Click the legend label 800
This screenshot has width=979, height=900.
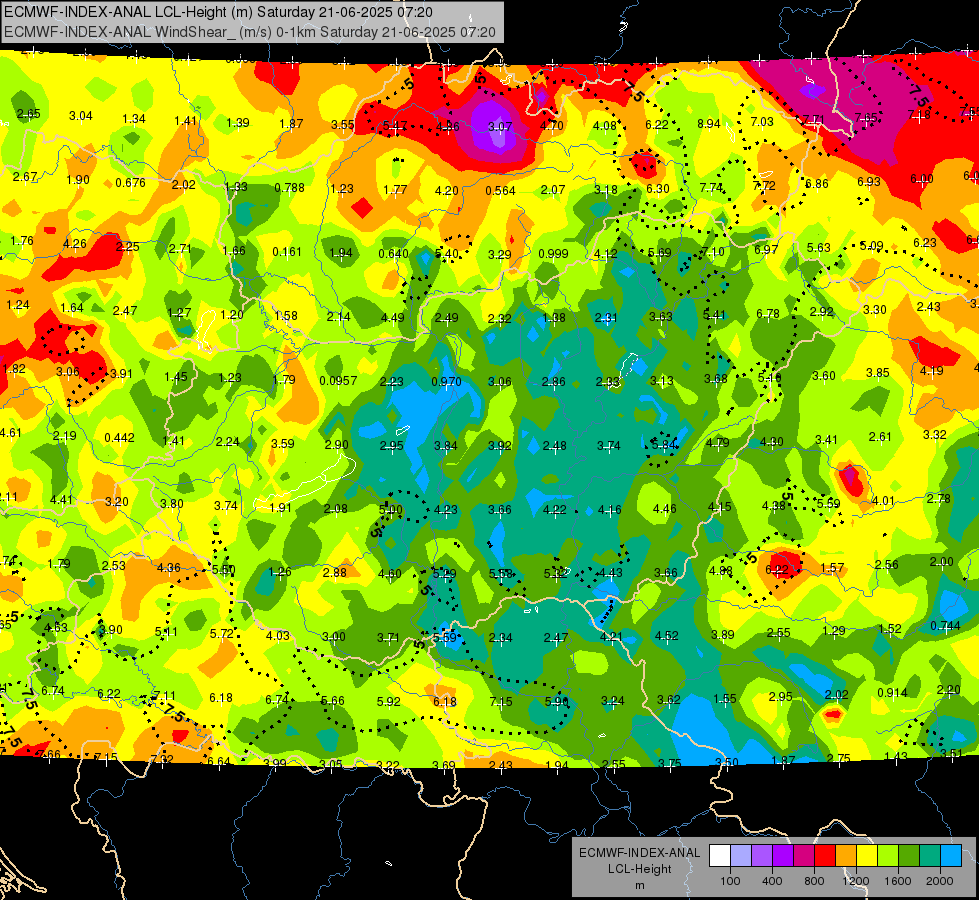814,881
